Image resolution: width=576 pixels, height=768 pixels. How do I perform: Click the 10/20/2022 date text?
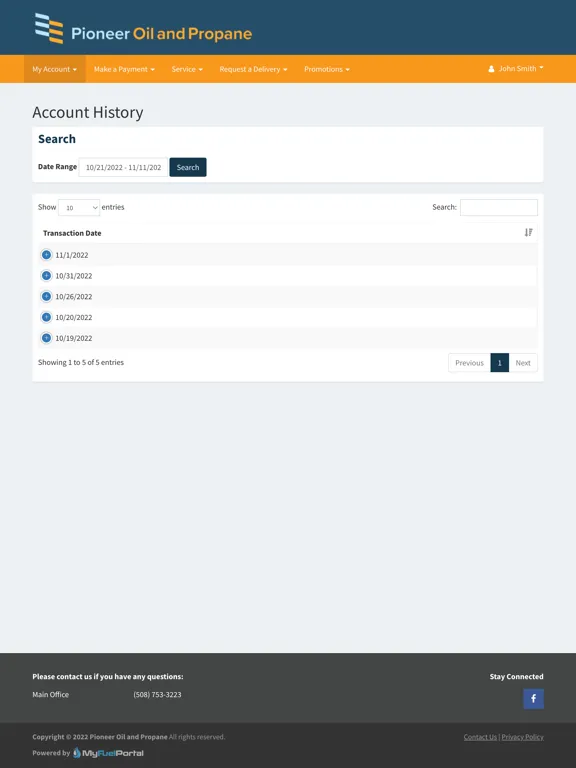point(73,317)
